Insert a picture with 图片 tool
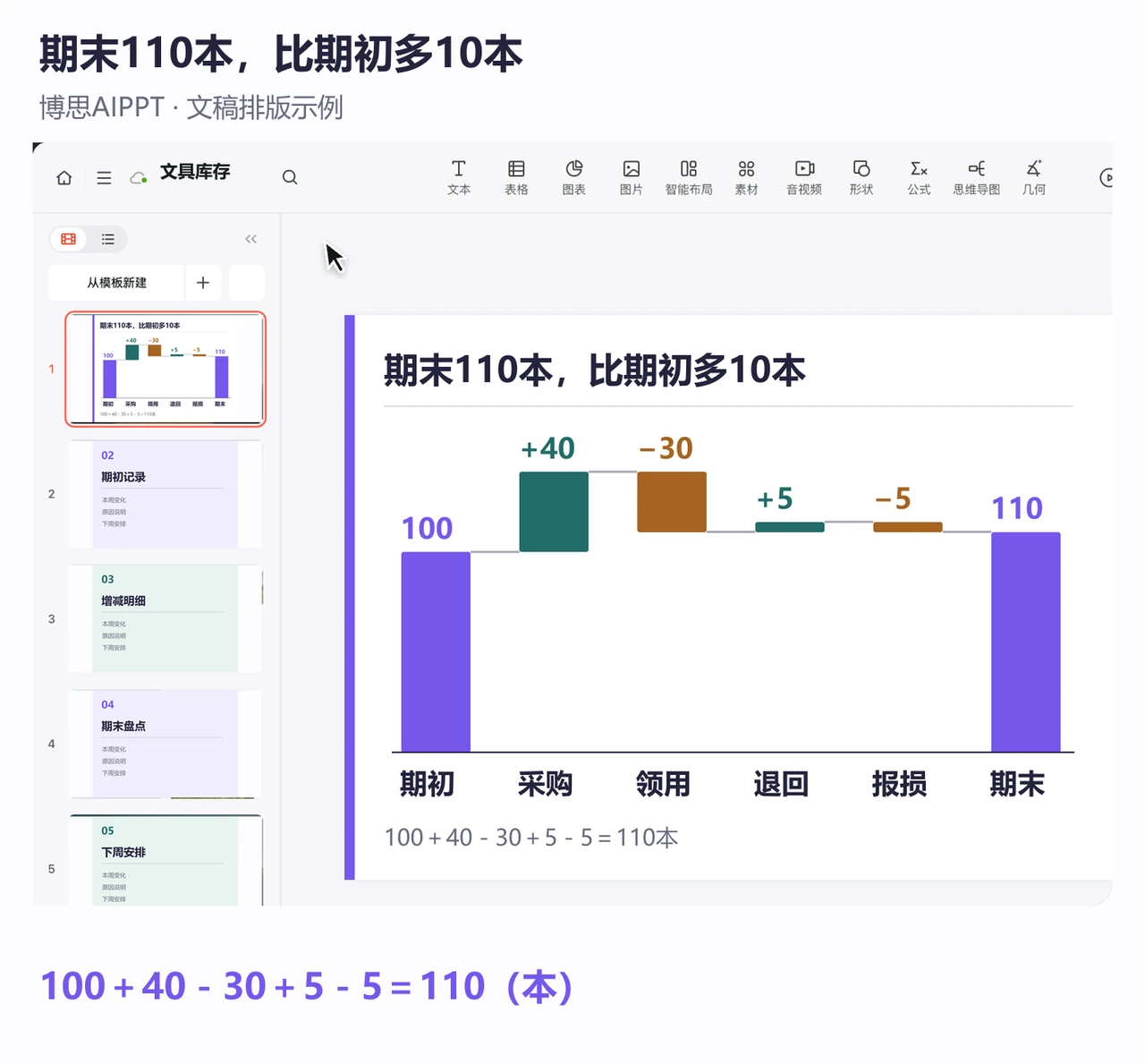1145x1064 pixels. coord(632,177)
